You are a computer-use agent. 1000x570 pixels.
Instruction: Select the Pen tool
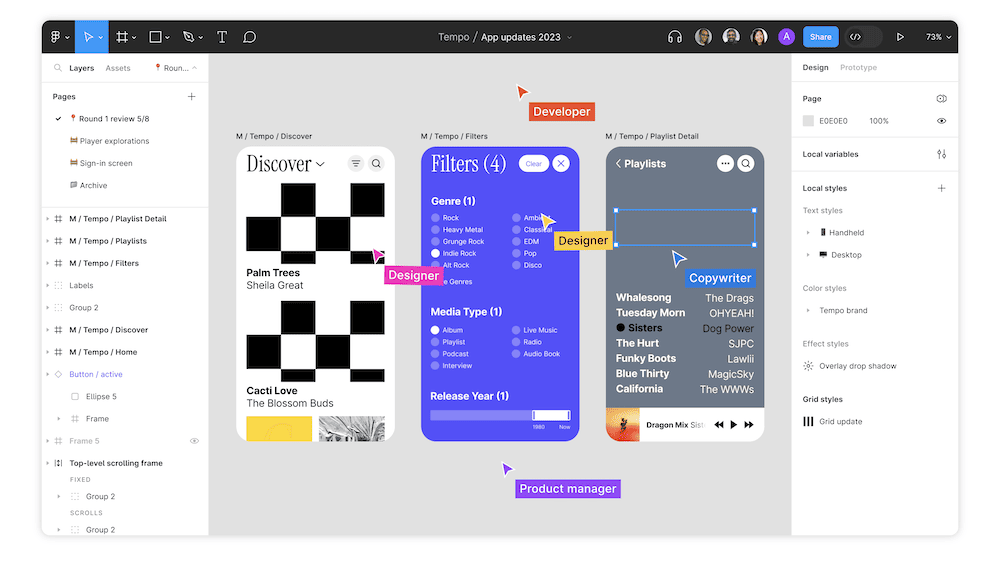(x=189, y=37)
